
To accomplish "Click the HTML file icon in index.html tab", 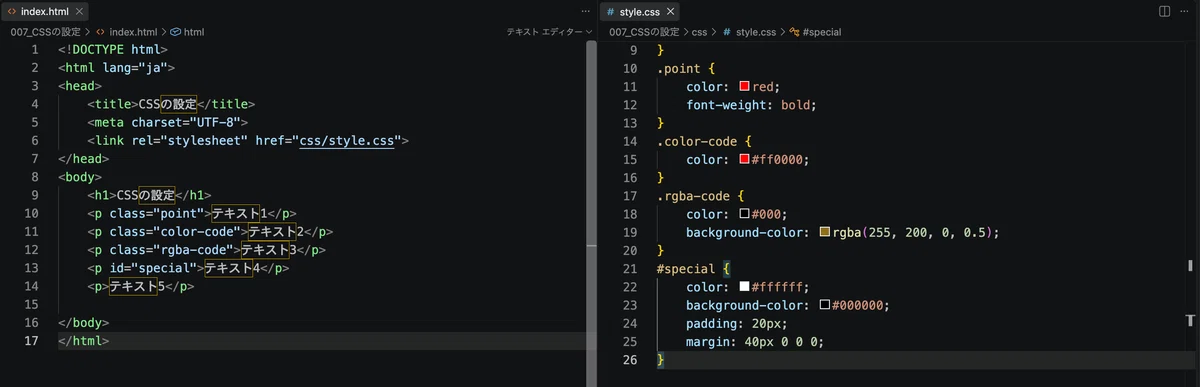I will [12, 12].
